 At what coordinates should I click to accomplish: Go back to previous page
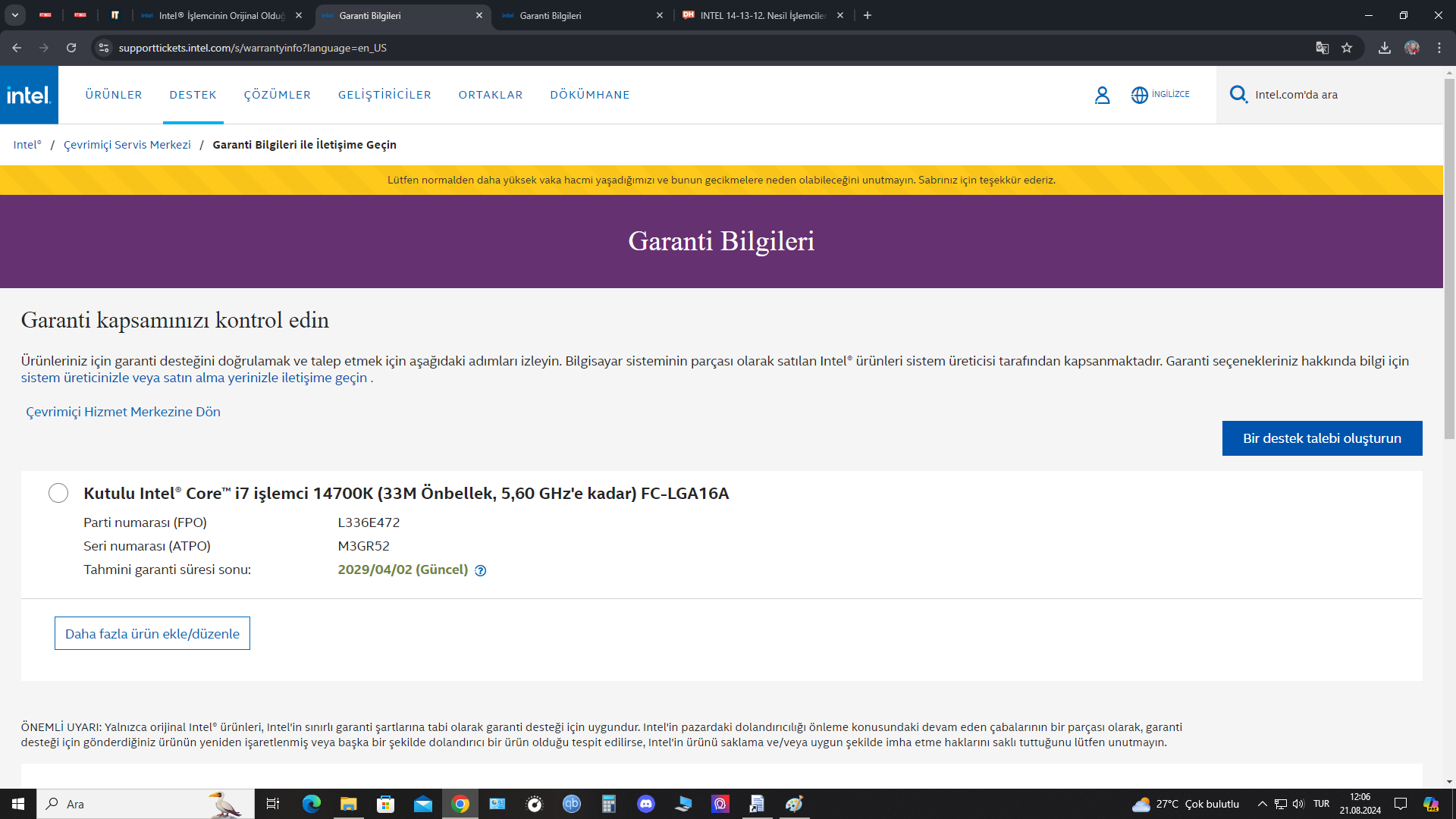pyautogui.click(x=17, y=48)
